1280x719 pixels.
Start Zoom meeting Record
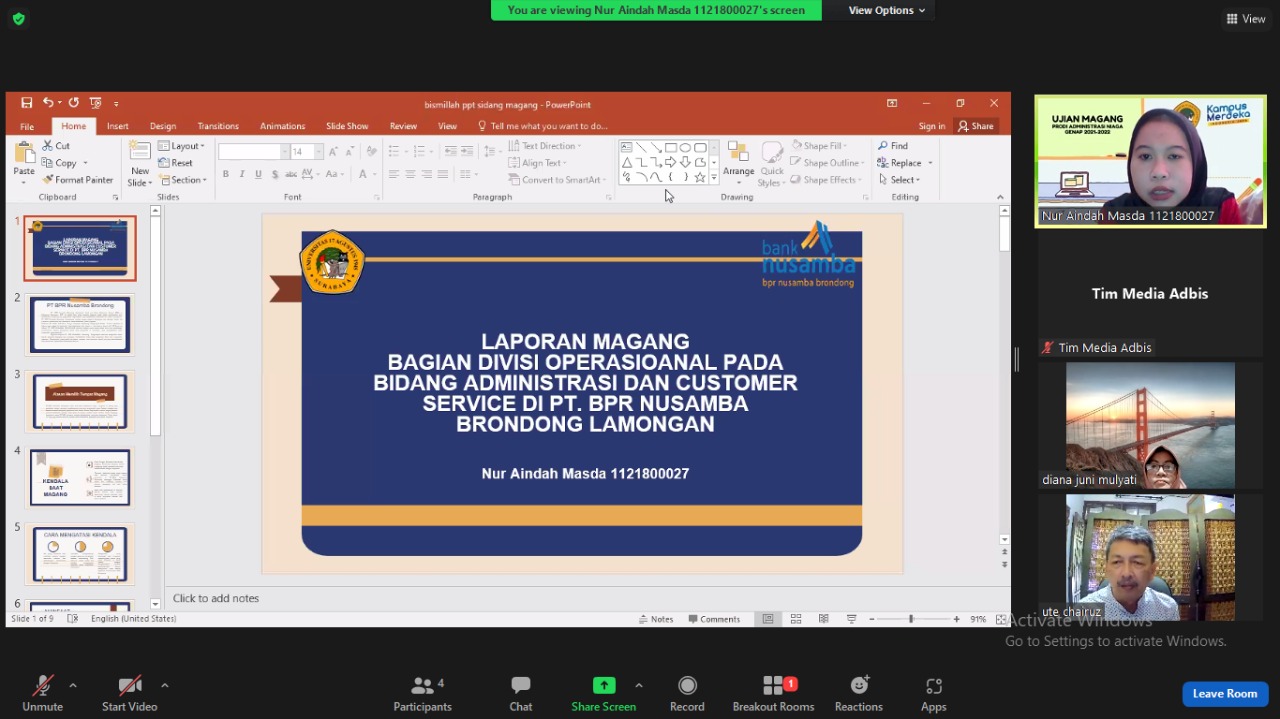tap(687, 694)
